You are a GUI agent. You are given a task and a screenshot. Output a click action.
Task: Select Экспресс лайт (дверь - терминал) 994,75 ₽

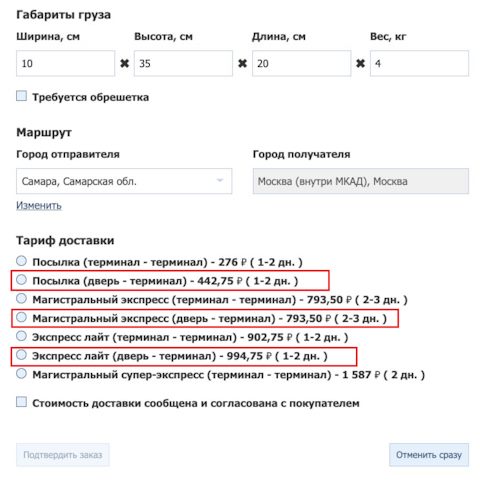21,355
